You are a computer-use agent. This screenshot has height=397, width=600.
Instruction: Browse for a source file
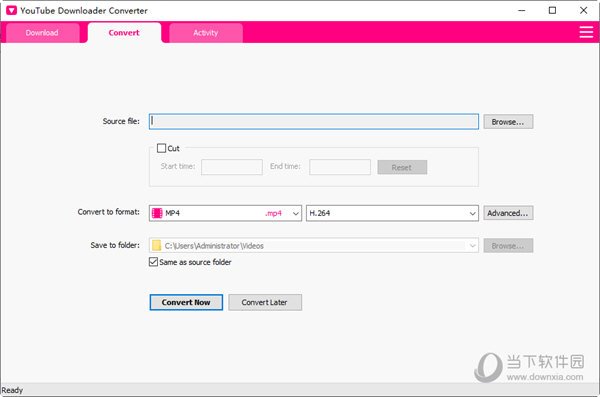tap(508, 122)
